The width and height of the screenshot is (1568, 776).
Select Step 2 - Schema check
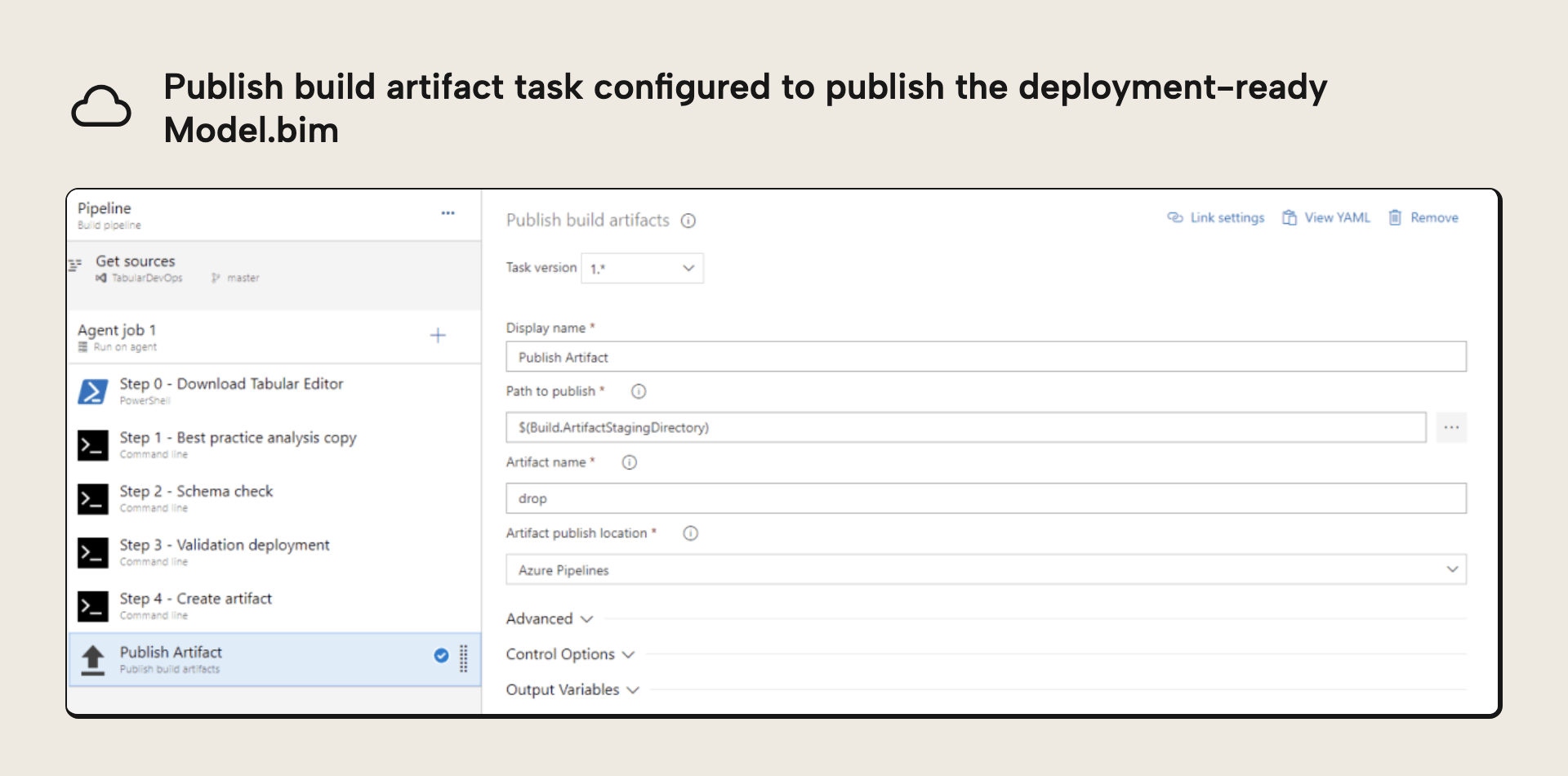coord(274,499)
